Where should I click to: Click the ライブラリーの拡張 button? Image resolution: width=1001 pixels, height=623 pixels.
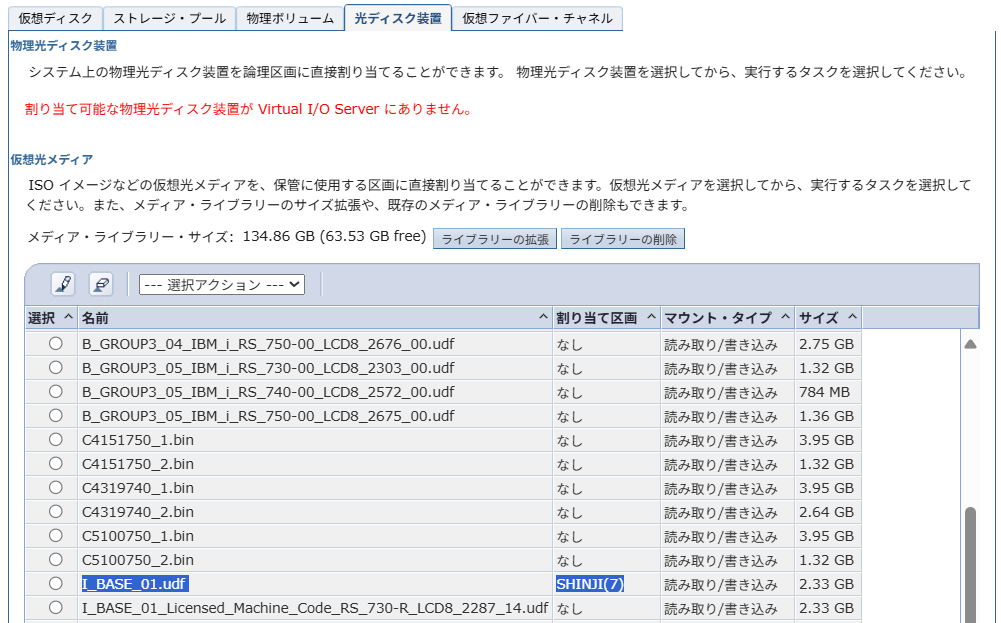pos(495,239)
